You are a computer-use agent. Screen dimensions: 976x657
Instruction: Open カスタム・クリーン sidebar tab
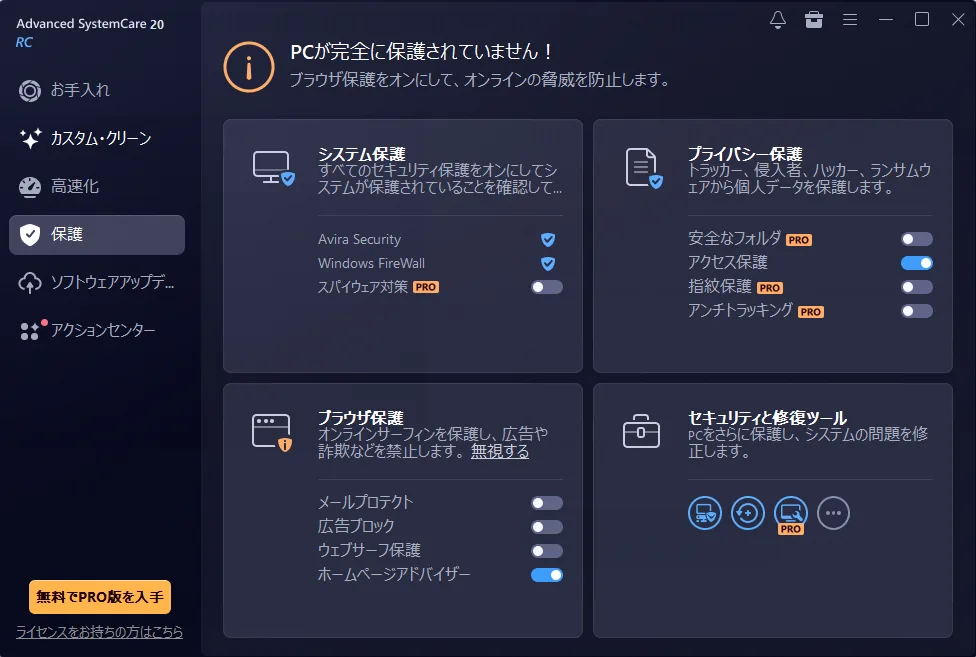(96, 138)
